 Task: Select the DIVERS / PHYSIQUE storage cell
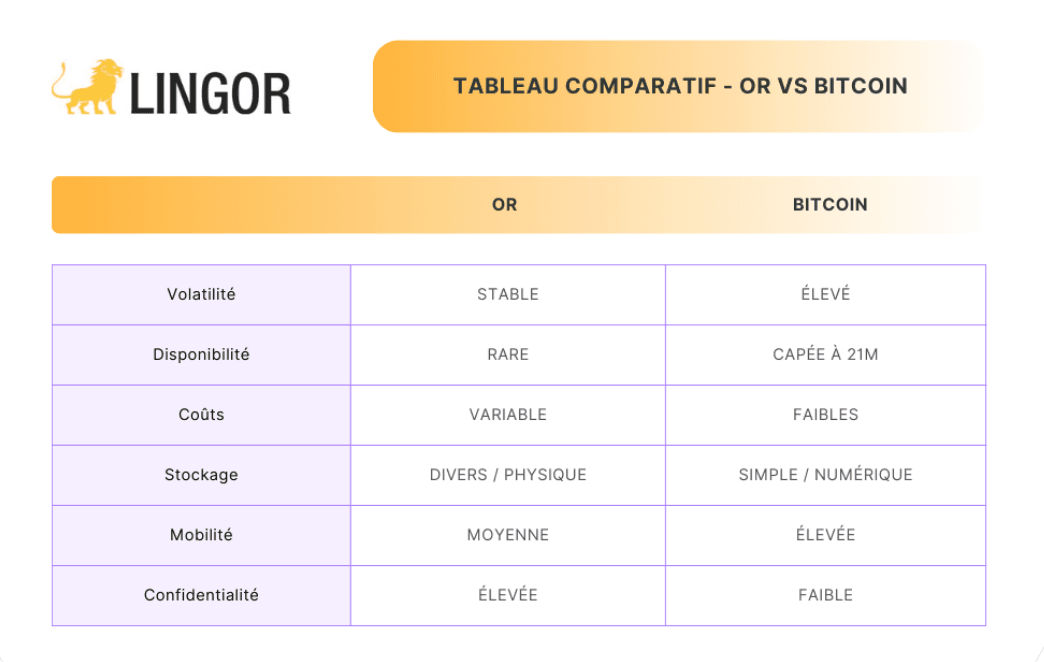(508, 475)
